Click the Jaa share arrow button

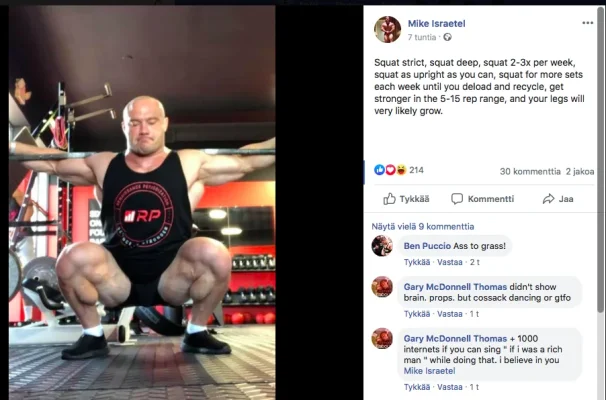click(558, 199)
